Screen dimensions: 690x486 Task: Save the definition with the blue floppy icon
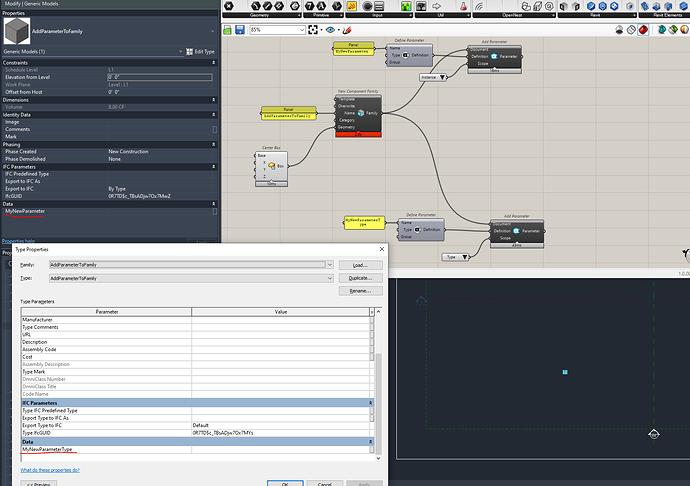pyautogui.click(x=240, y=30)
